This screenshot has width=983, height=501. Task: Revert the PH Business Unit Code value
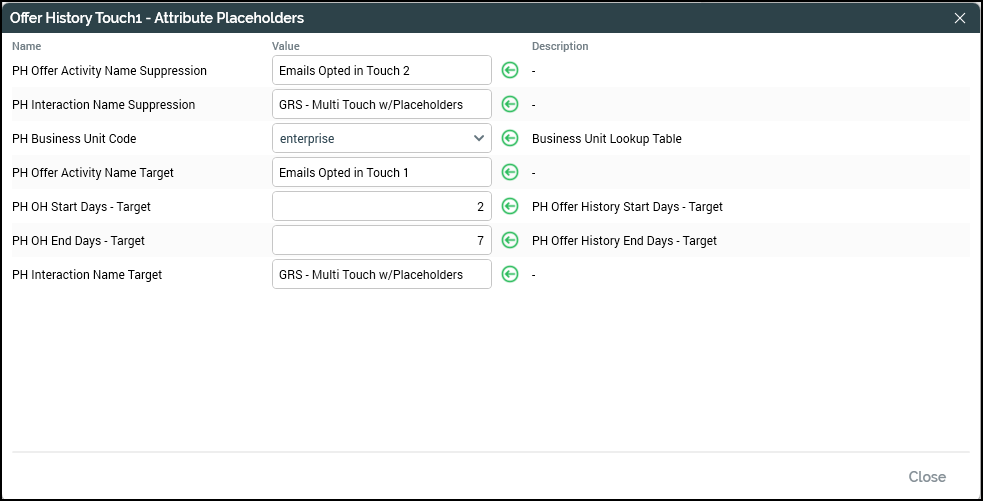(x=510, y=139)
